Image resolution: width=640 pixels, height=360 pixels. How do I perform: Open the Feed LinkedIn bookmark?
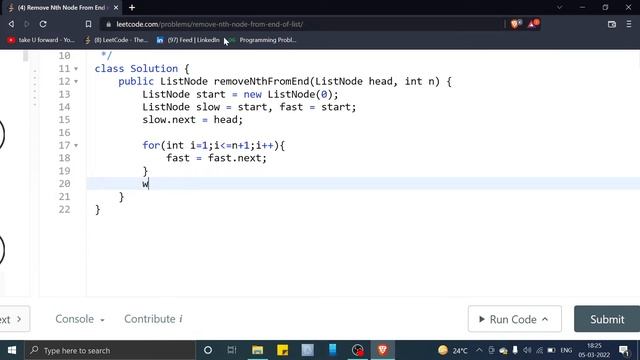pos(188,40)
